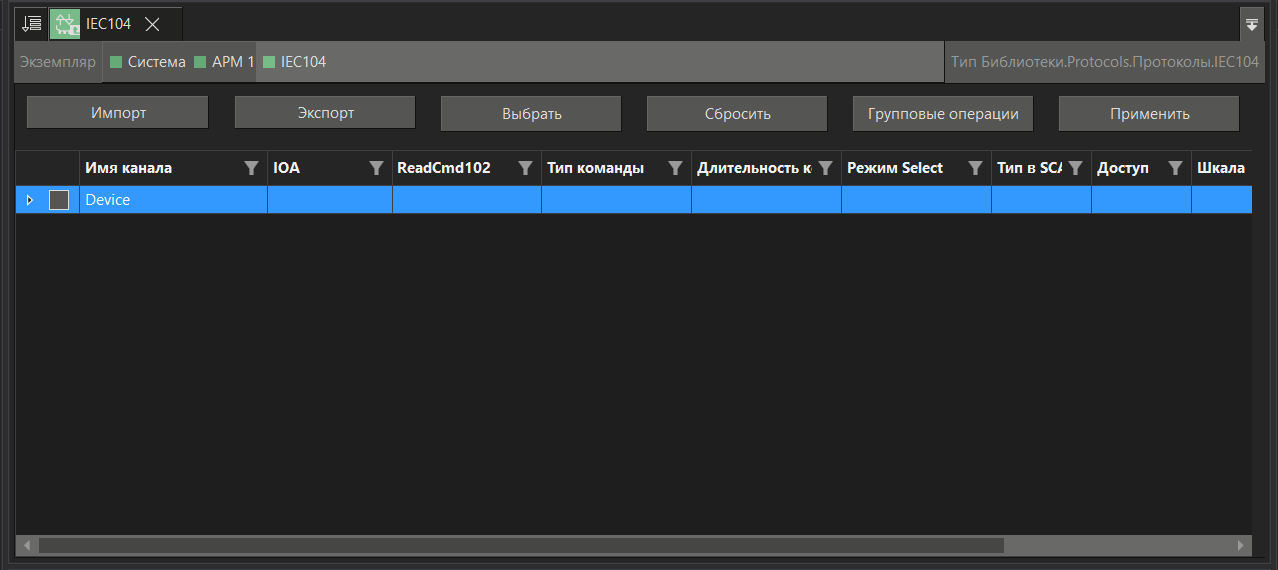Expand the Device tree row
1278x570 pixels.
click(30, 200)
